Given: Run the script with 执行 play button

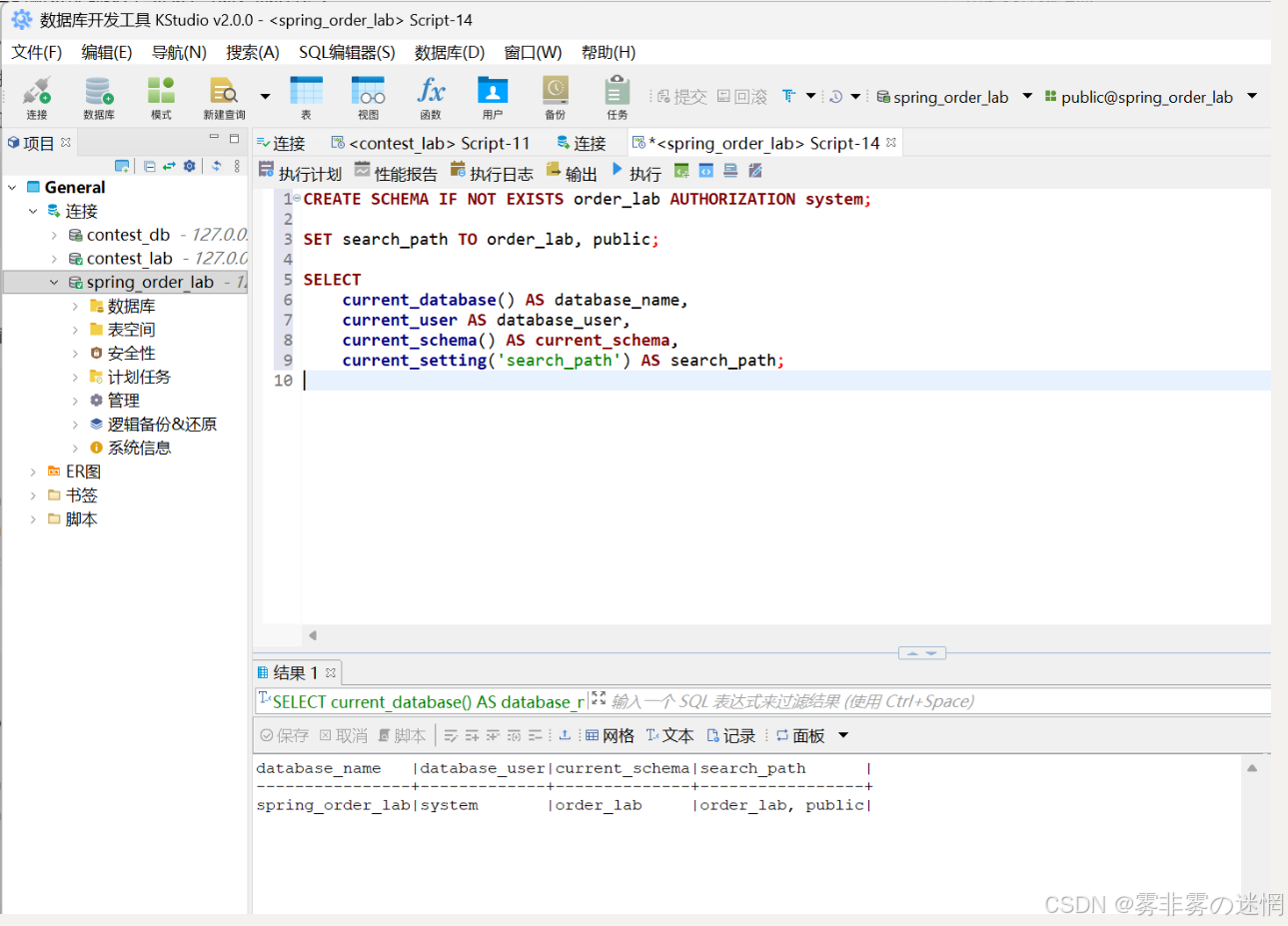Looking at the screenshot, I should click(637, 173).
